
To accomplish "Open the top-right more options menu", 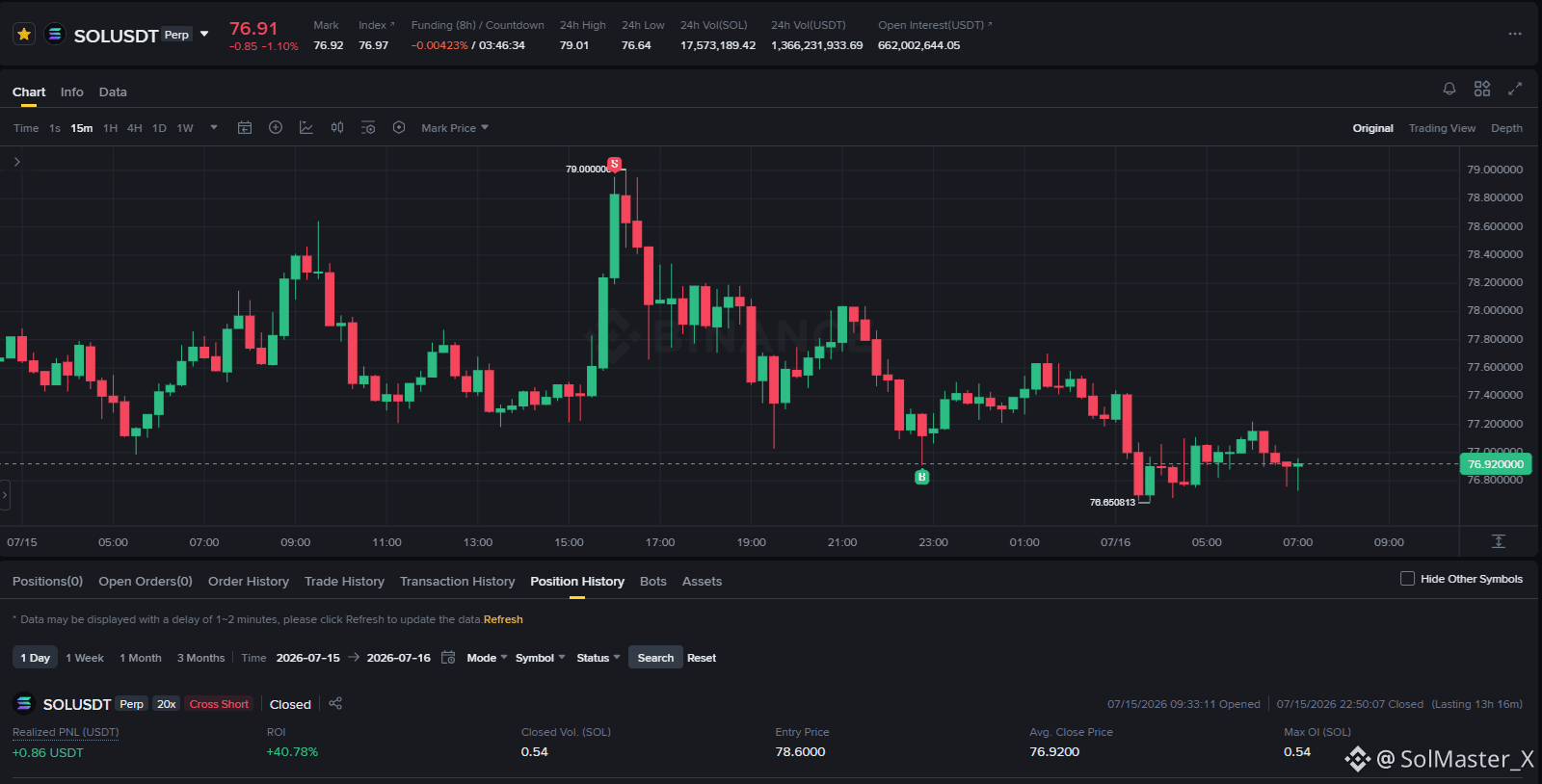I will click(x=1515, y=34).
